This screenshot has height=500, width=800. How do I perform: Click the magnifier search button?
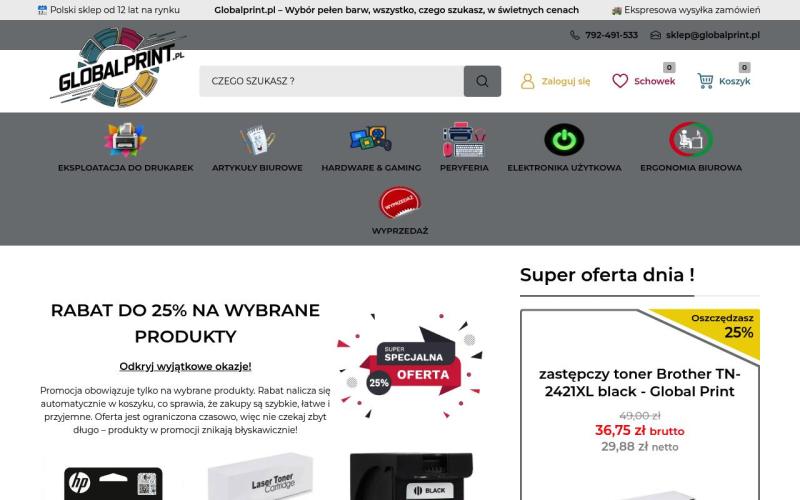(x=482, y=81)
